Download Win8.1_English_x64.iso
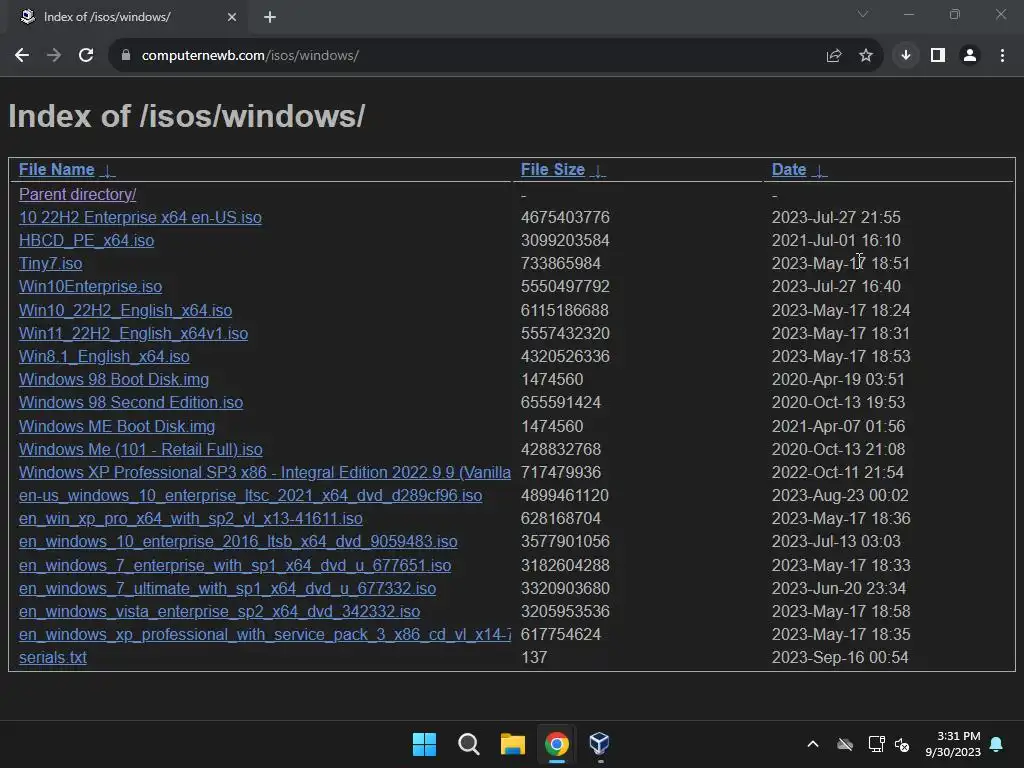Image resolution: width=1024 pixels, height=768 pixels. [104, 357]
